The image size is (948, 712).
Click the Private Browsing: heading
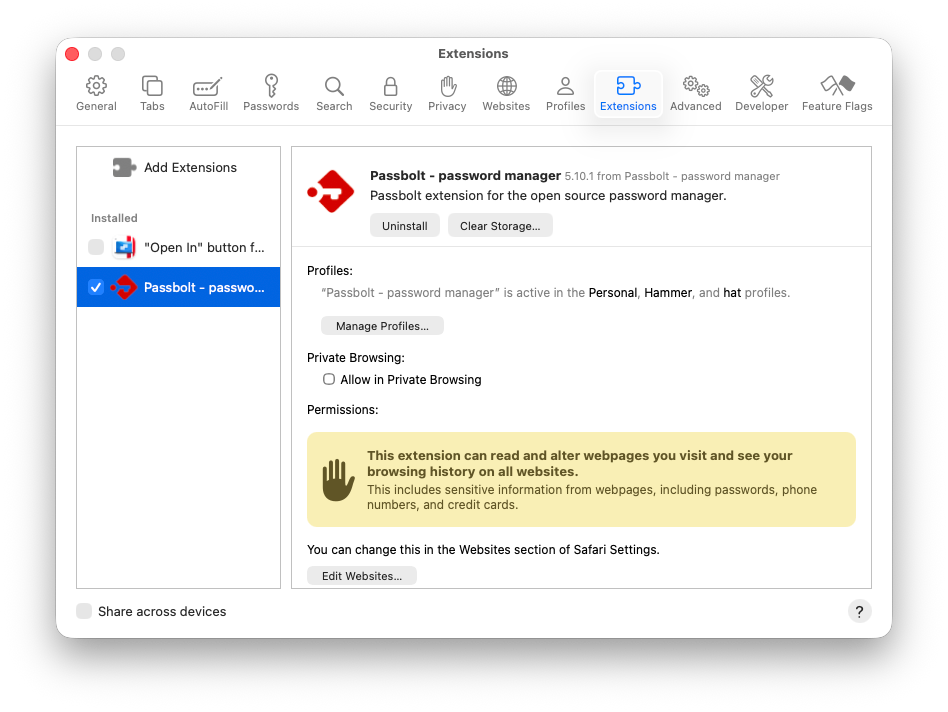(x=356, y=358)
